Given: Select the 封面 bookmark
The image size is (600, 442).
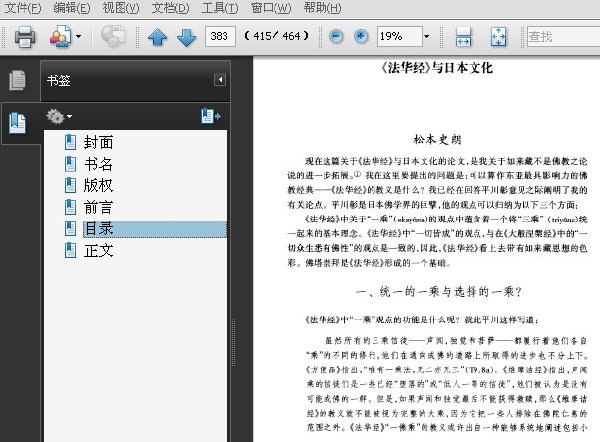Looking at the screenshot, I should click(98, 142).
